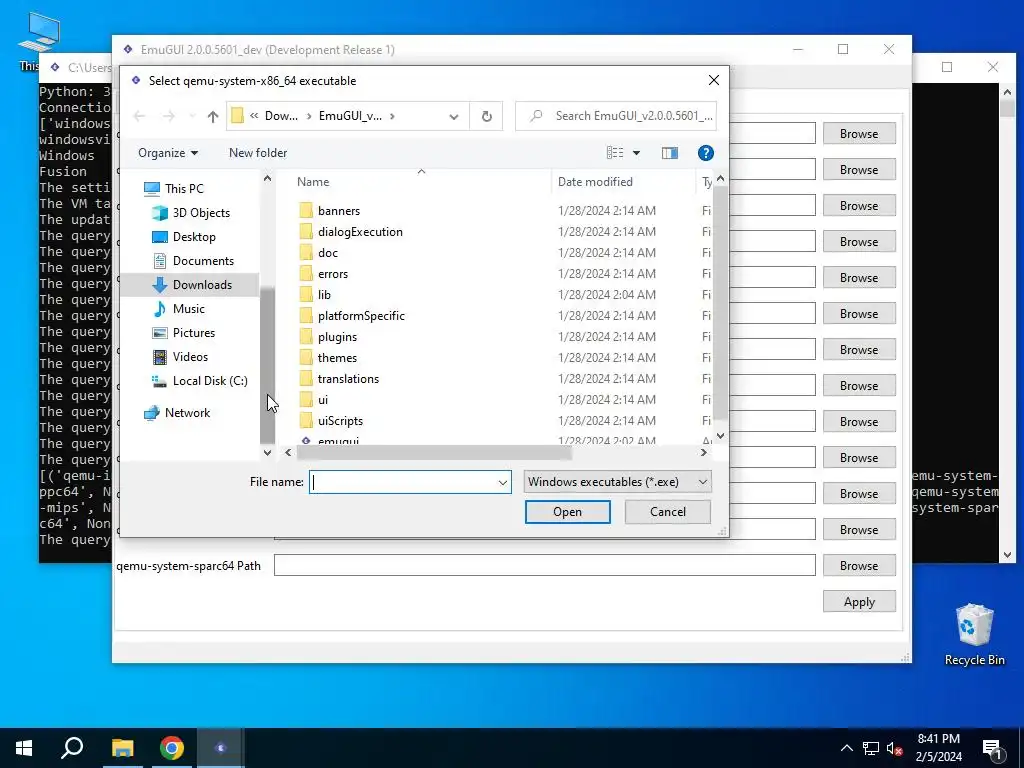Viewport: 1024px width, 768px height.
Task: Click the navigation pane scroll down arrow
Action: pos(267,452)
